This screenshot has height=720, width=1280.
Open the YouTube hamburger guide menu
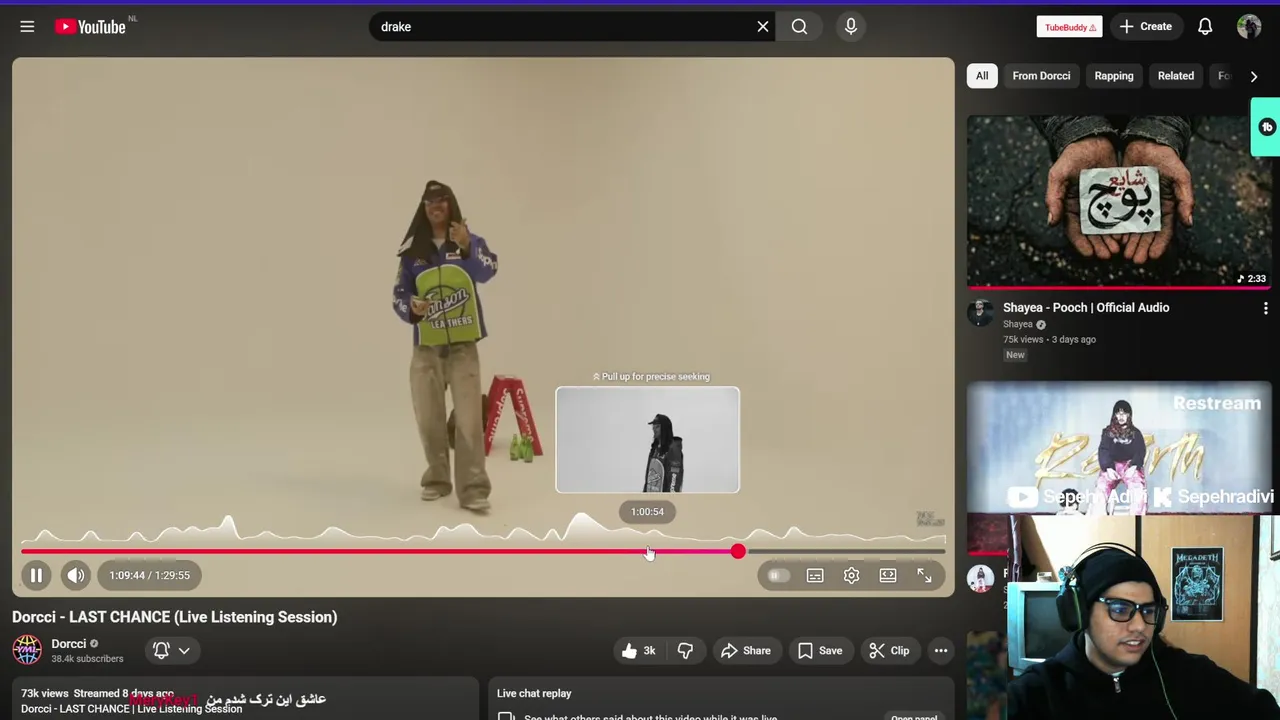[27, 27]
